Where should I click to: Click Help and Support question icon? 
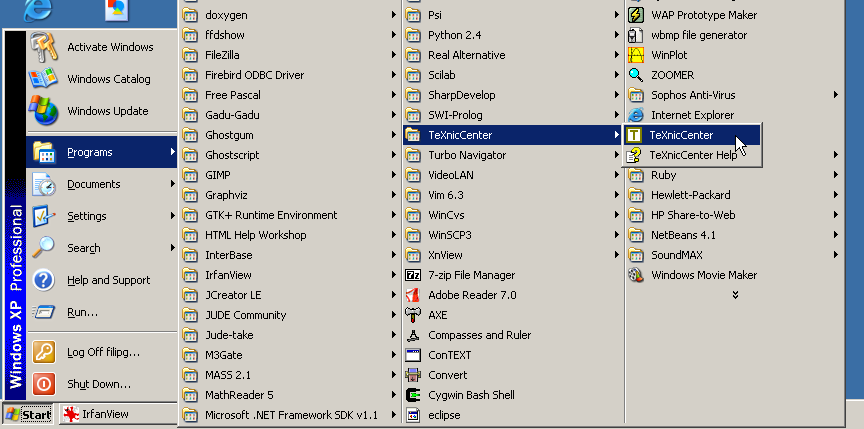[x=44, y=280]
